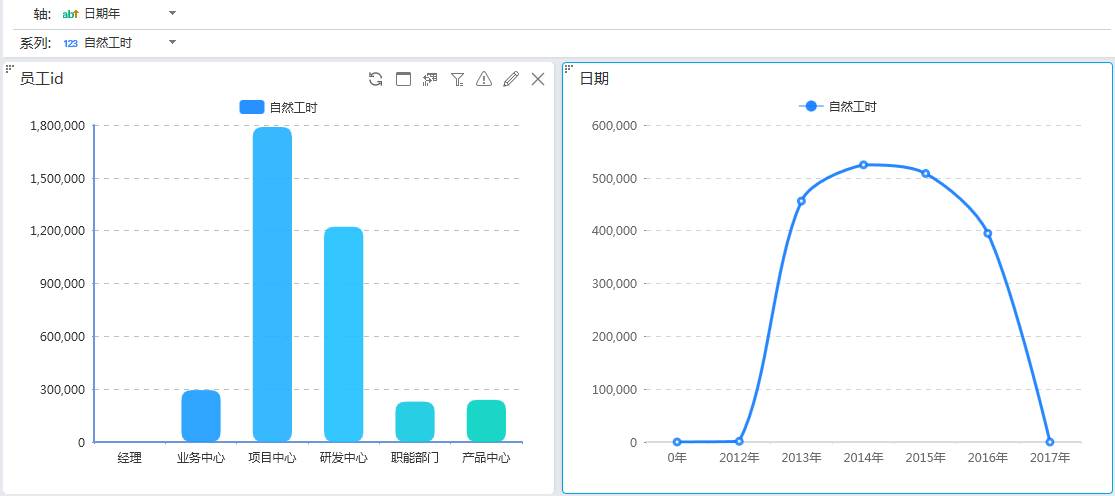Maximize the 员工id chart window
This screenshot has width=1115, height=496.
click(x=403, y=79)
